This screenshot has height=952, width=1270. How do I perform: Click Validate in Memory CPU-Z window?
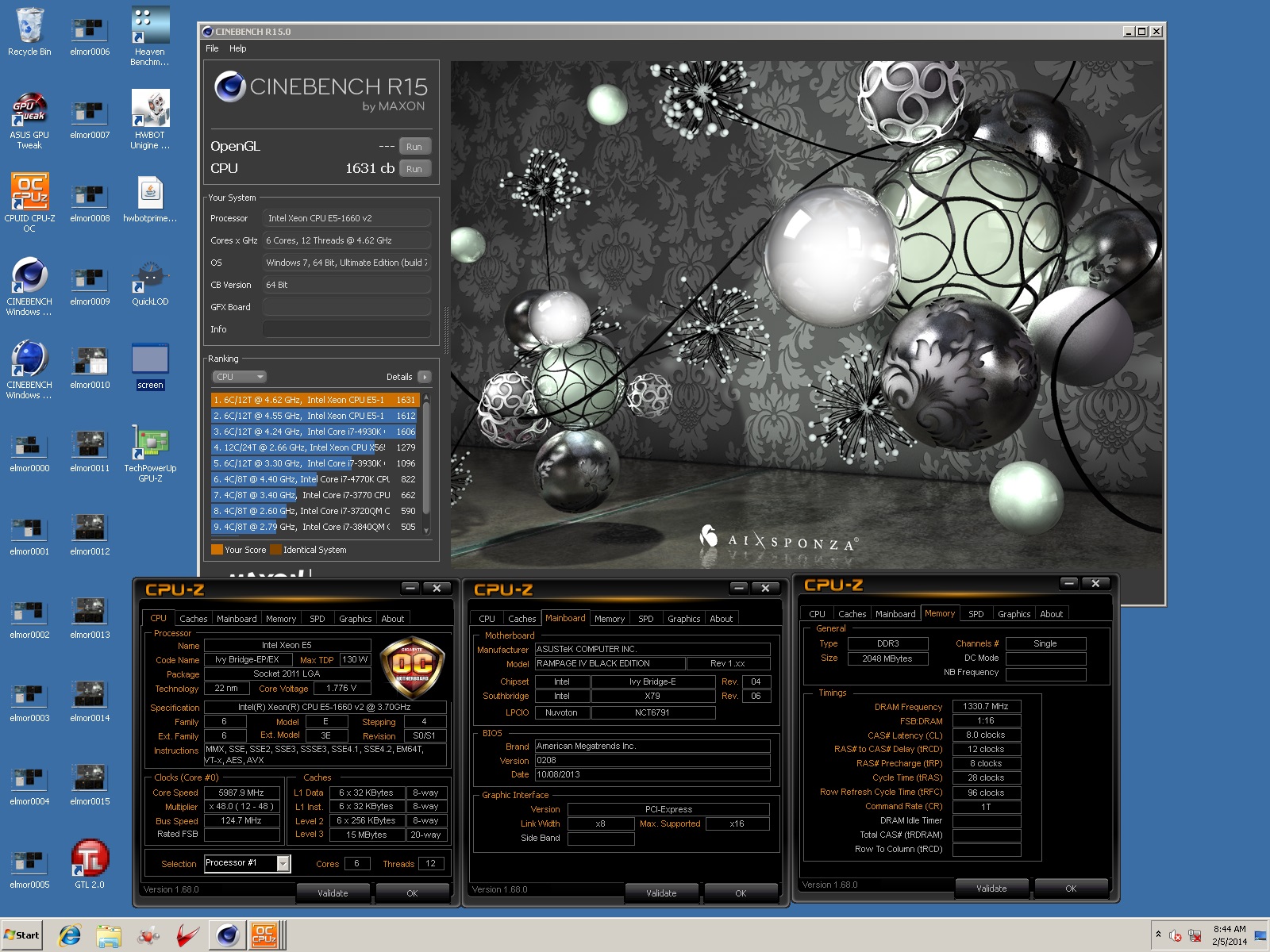[x=991, y=889]
